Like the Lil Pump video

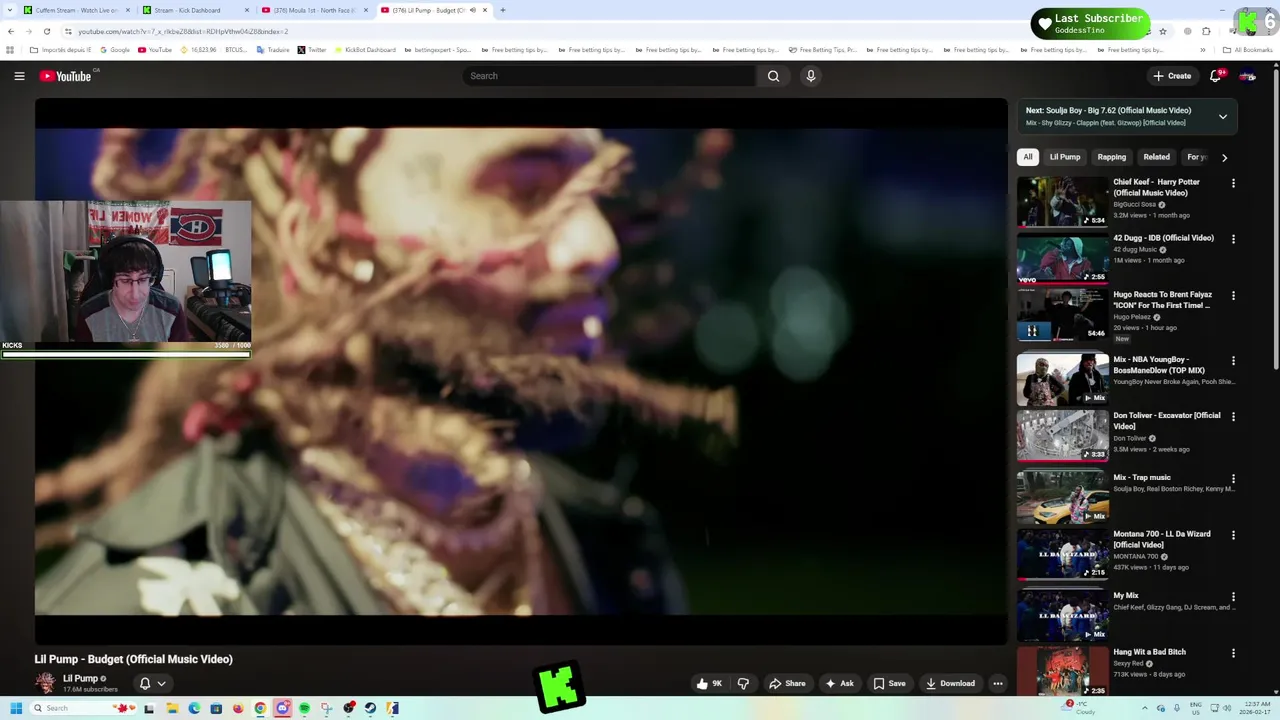pos(709,684)
